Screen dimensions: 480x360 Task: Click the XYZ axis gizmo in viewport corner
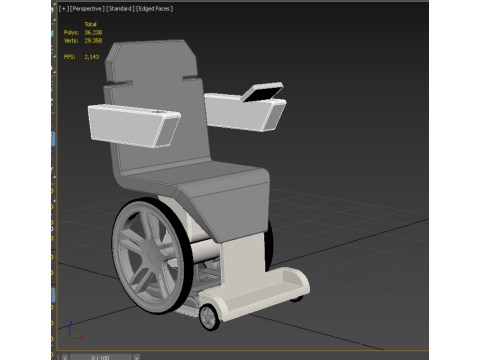(x=75, y=331)
